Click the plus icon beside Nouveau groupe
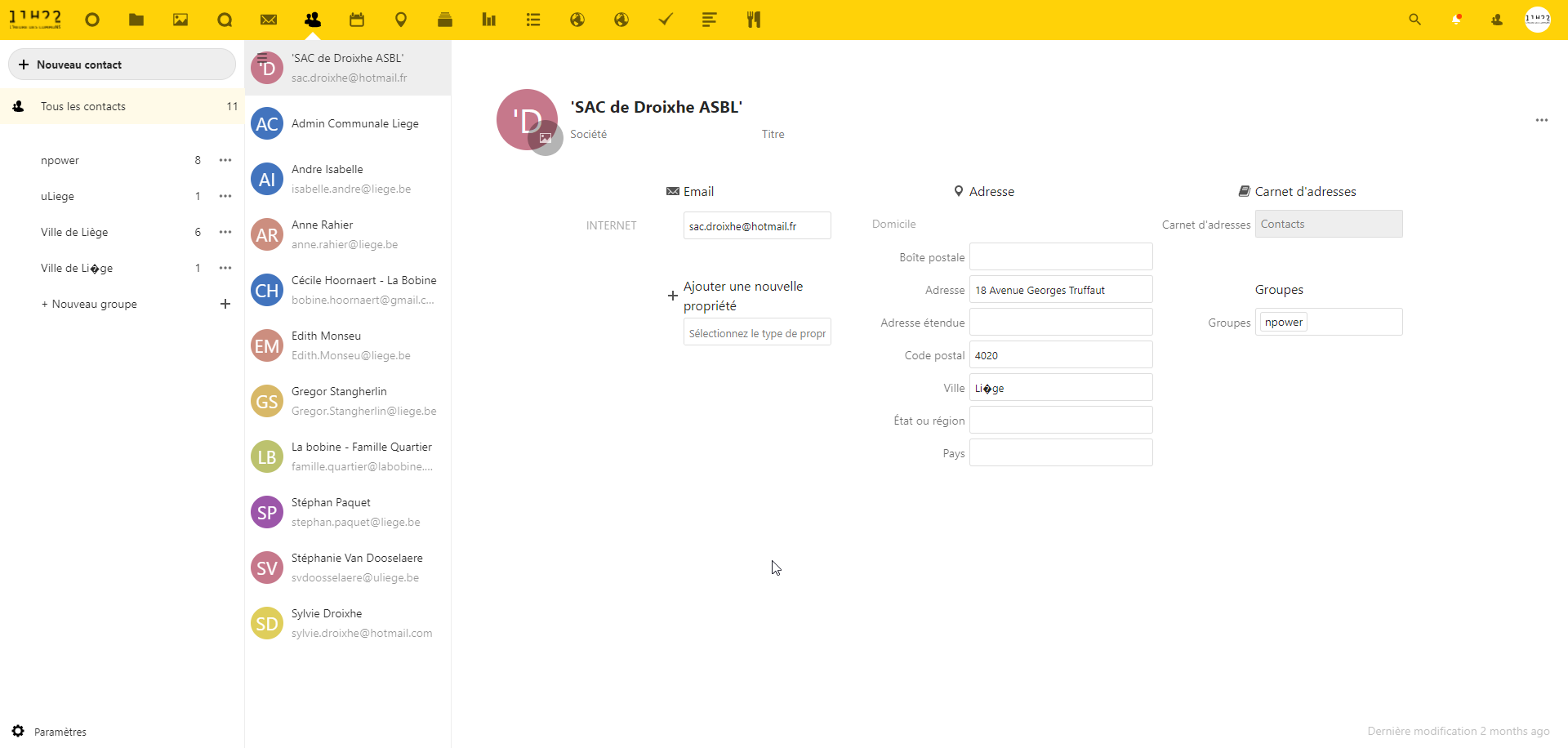The image size is (1568, 748). [x=225, y=304]
